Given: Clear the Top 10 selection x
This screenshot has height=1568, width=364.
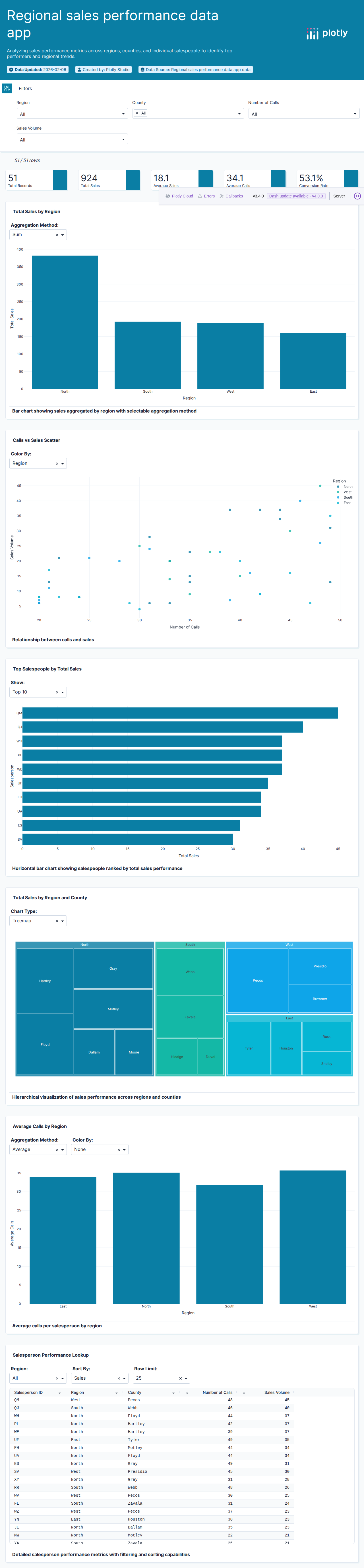Looking at the screenshot, I should pyautogui.click(x=57, y=692).
